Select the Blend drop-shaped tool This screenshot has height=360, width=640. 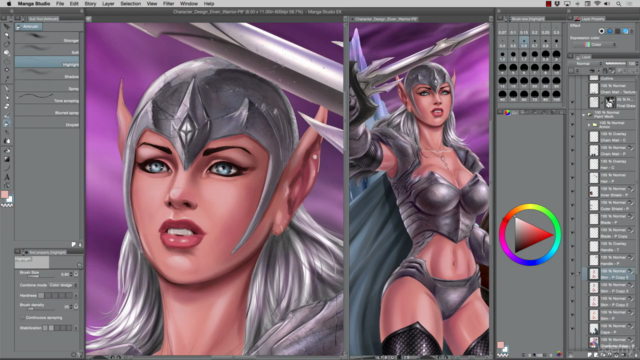coord(7,141)
